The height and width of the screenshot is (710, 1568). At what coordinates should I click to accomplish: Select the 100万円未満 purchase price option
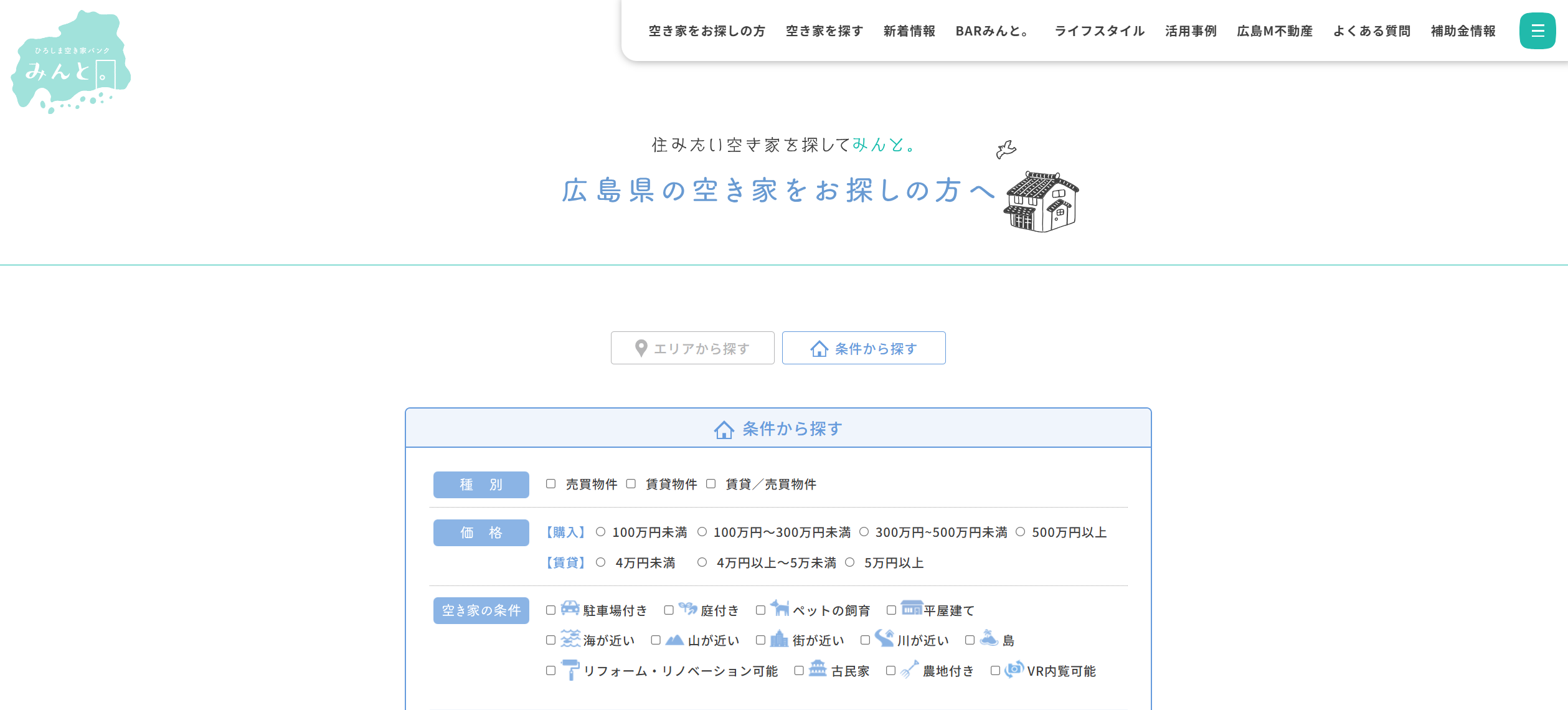(601, 532)
